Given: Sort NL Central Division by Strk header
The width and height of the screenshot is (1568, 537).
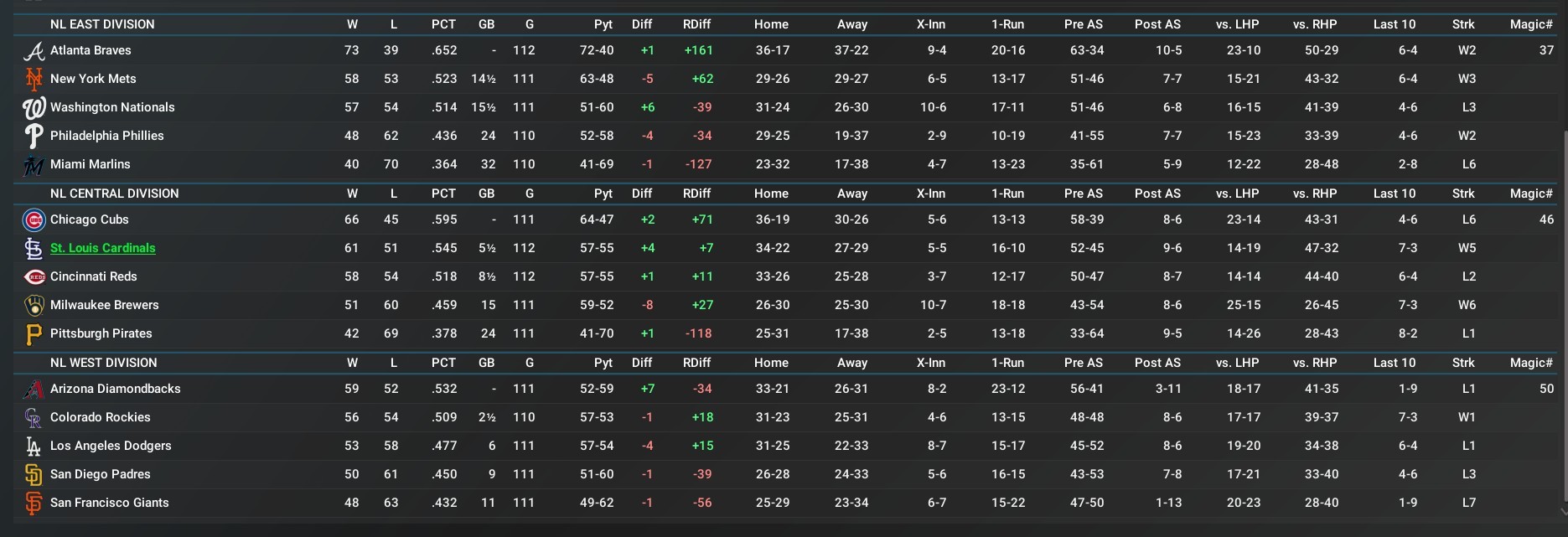Looking at the screenshot, I should pyautogui.click(x=1463, y=194).
